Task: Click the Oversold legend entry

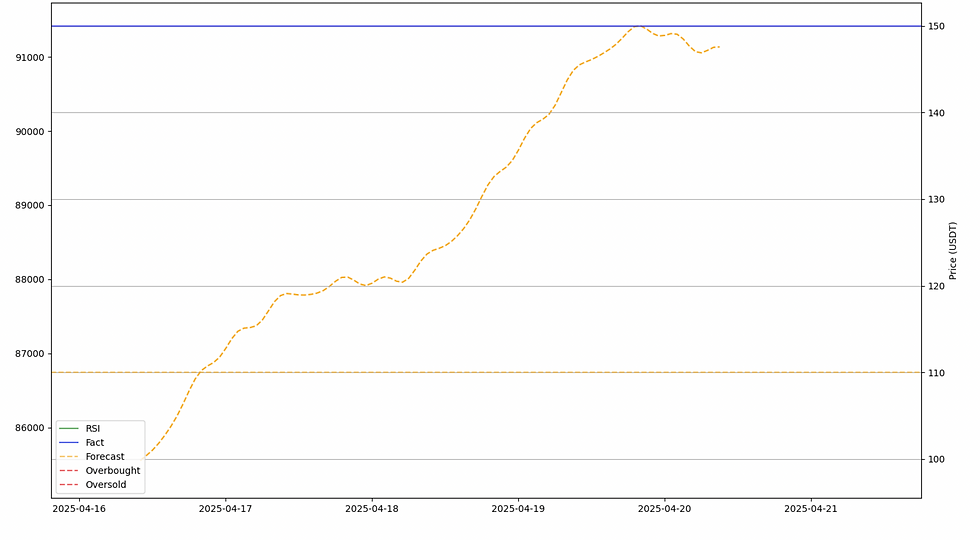Action: point(92,485)
